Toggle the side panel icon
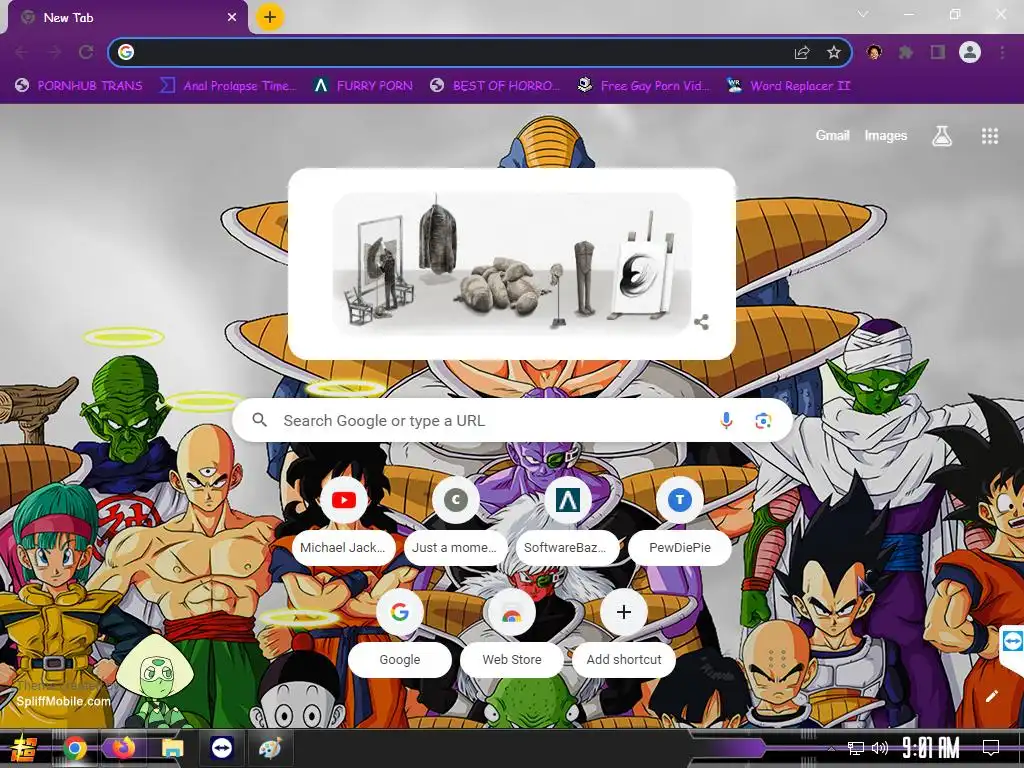This screenshot has height=768, width=1024. coord(938,52)
